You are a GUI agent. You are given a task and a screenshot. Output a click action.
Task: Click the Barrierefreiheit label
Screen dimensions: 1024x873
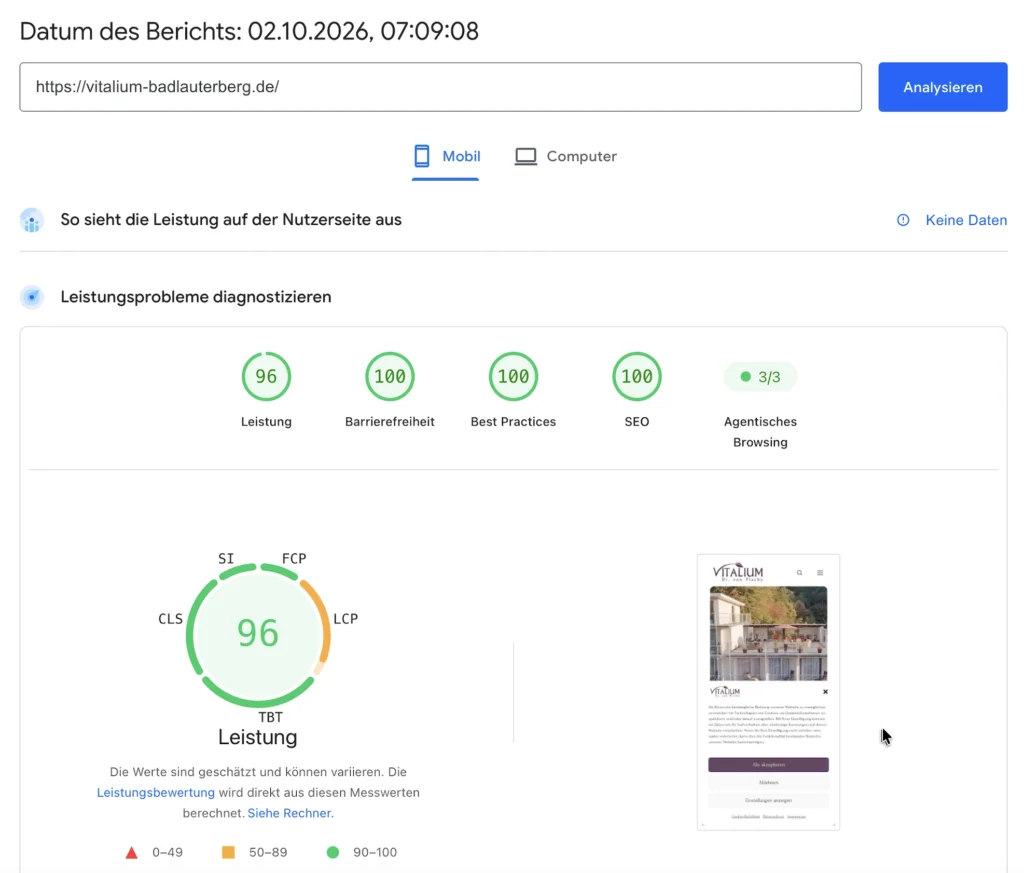[x=389, y=422]
